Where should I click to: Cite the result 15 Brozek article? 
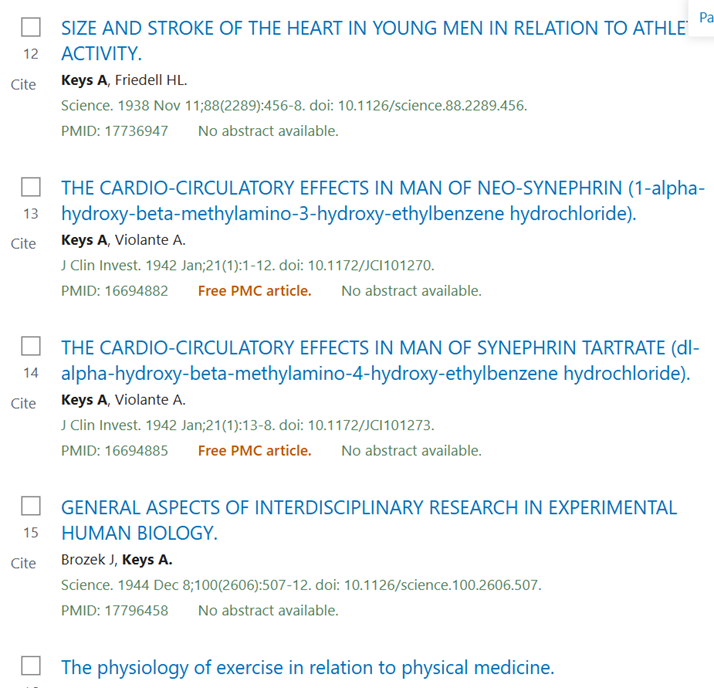pos(23,563)
